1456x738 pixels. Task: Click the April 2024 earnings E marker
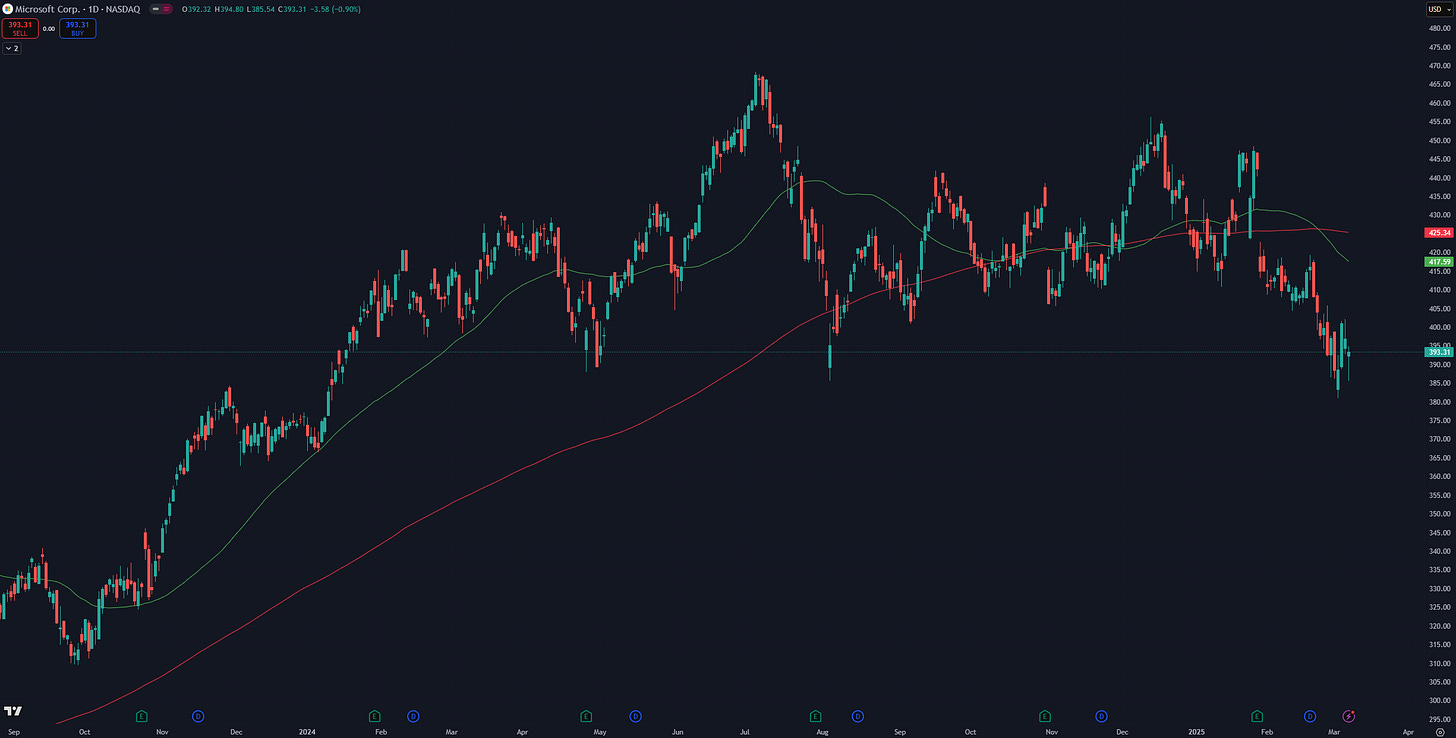[586, 716]
